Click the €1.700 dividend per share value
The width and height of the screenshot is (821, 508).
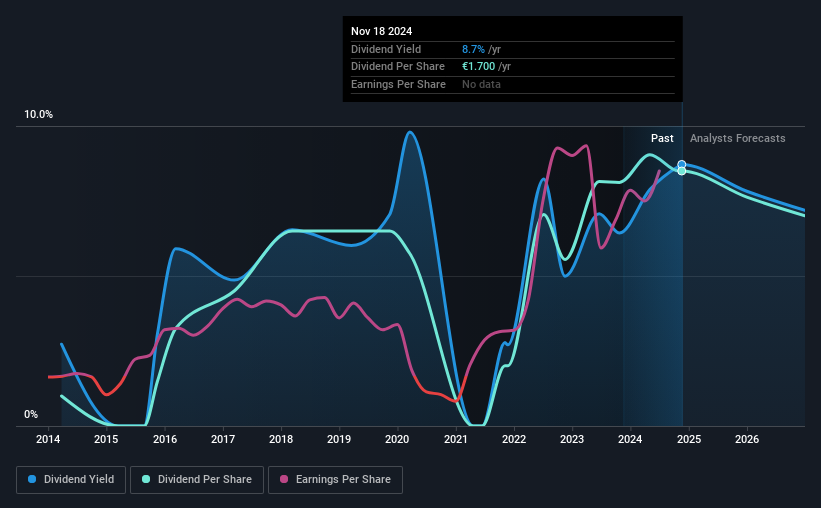tap(478, 67)
